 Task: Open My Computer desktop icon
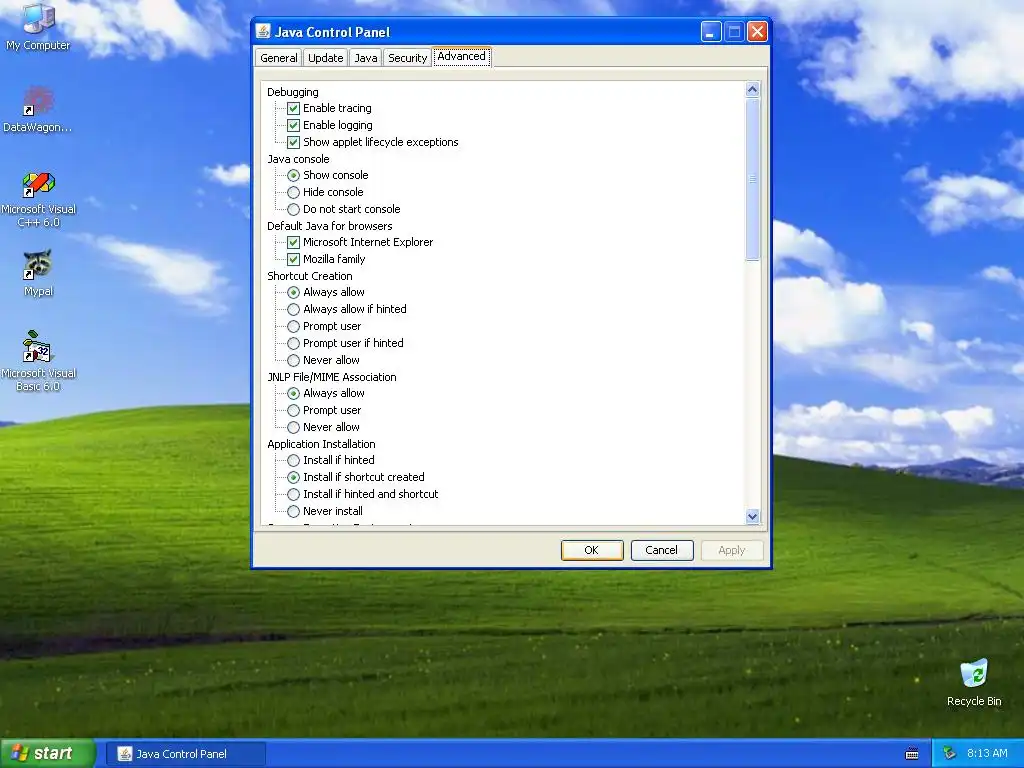pos(38,26)
